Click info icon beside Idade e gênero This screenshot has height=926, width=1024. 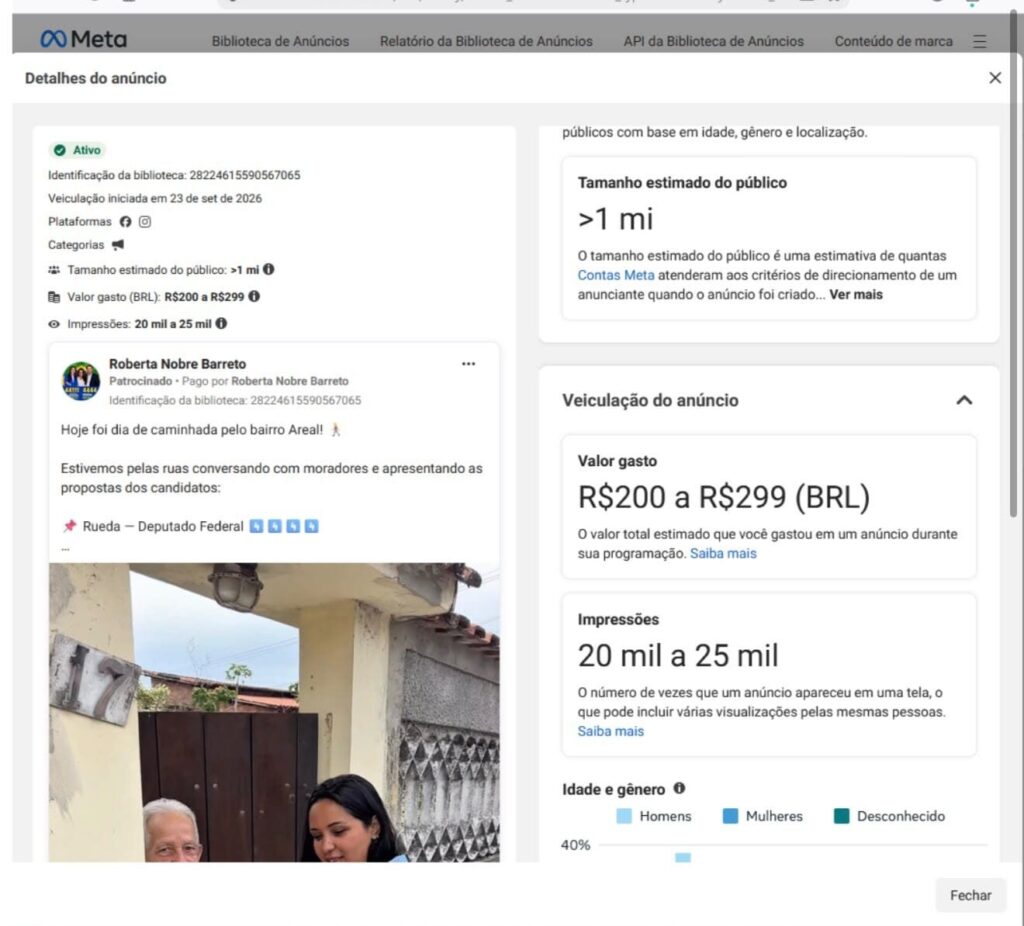pos(679,788)
